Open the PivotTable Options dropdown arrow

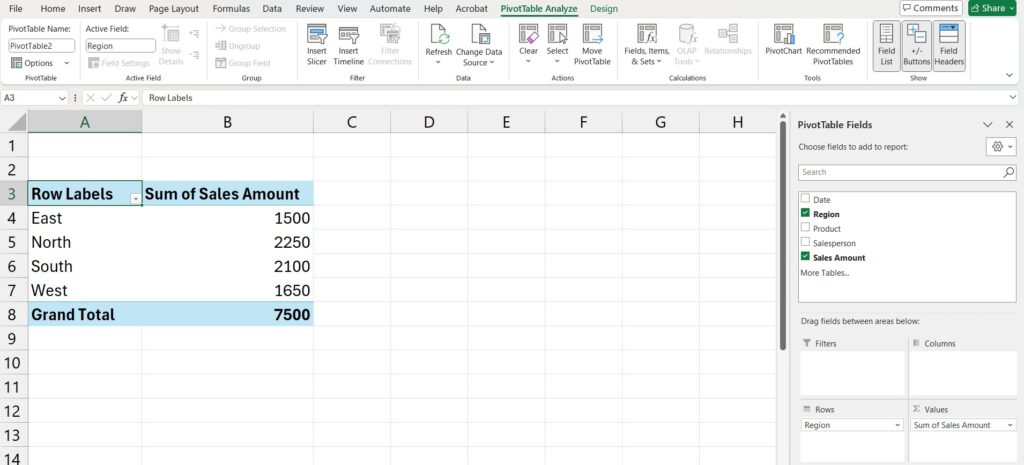[67, 63]
